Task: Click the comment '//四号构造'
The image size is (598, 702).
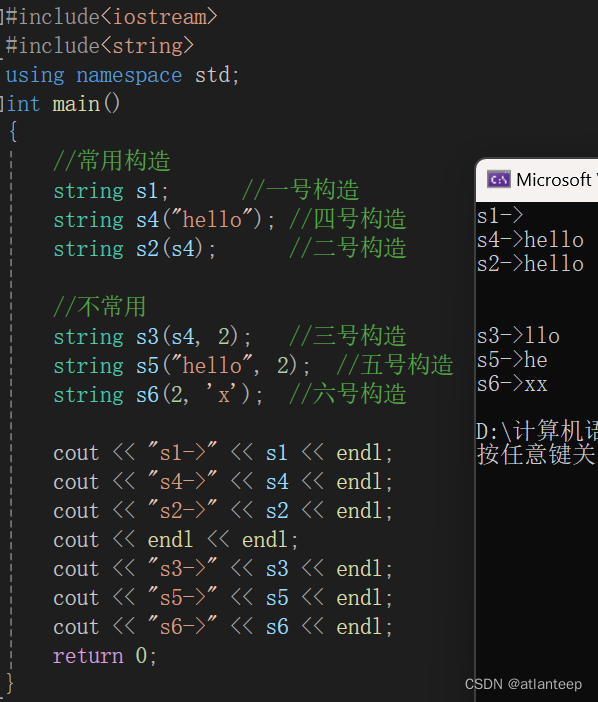Action: coord(348,219)
